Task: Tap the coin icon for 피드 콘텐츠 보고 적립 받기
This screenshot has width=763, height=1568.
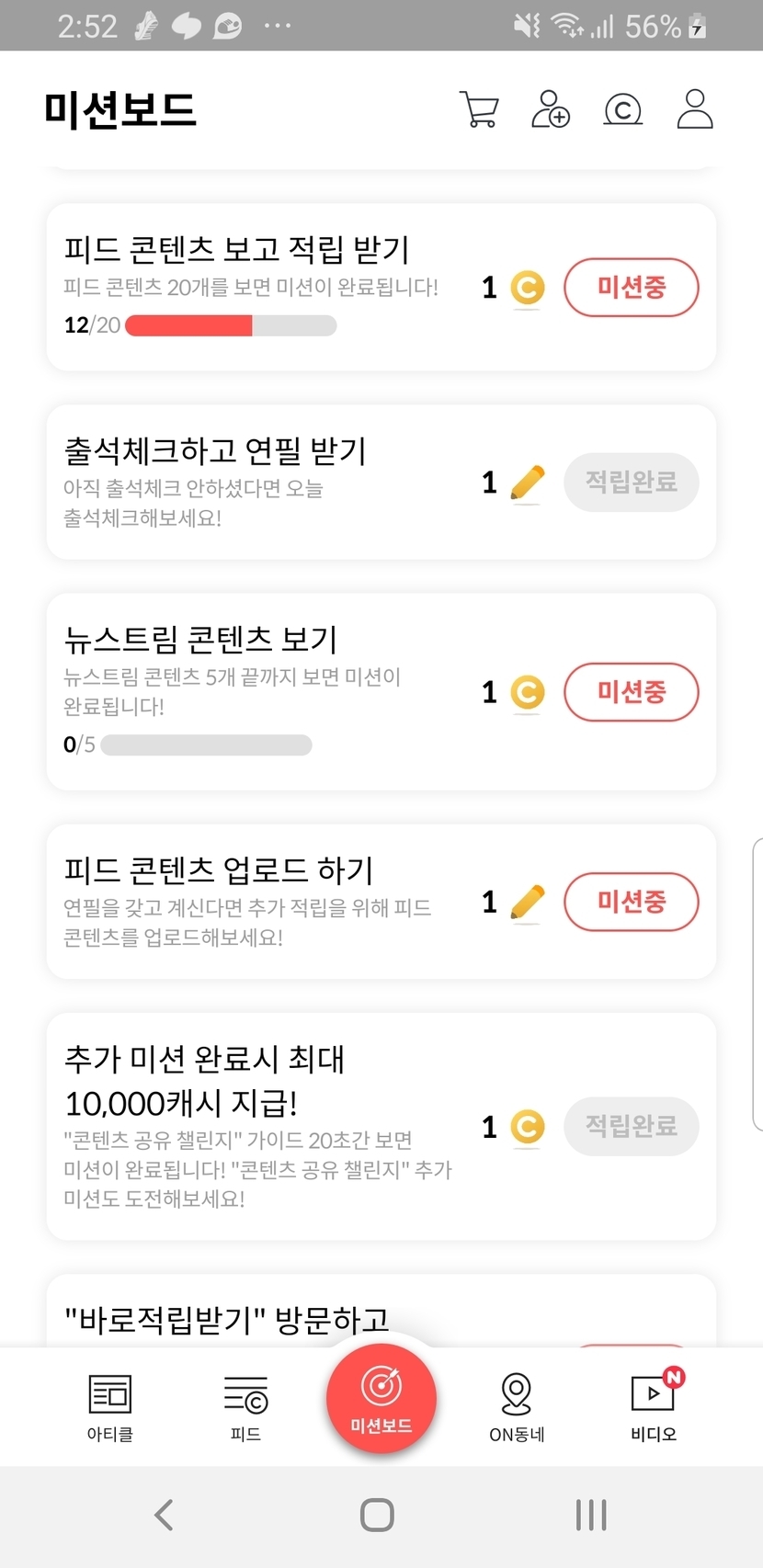Action: [x=527, y=288]
